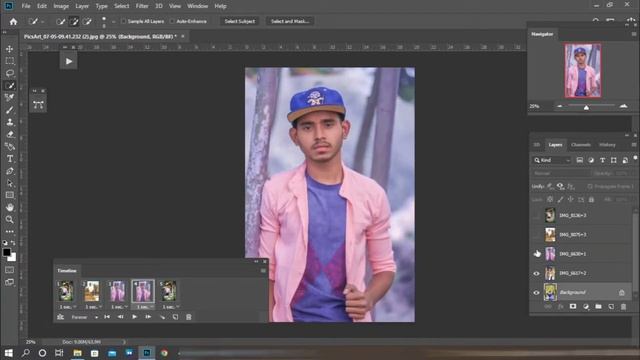Select the Brush tool
This screenshot has height=360, width=640.
10,110
